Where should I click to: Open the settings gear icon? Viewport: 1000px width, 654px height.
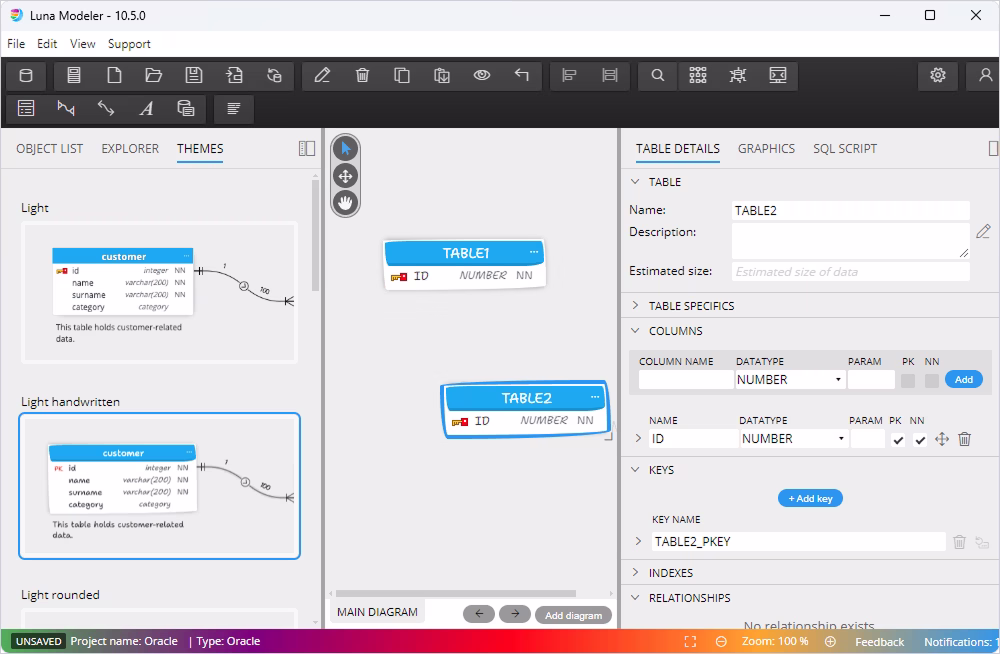click(938, 75)
